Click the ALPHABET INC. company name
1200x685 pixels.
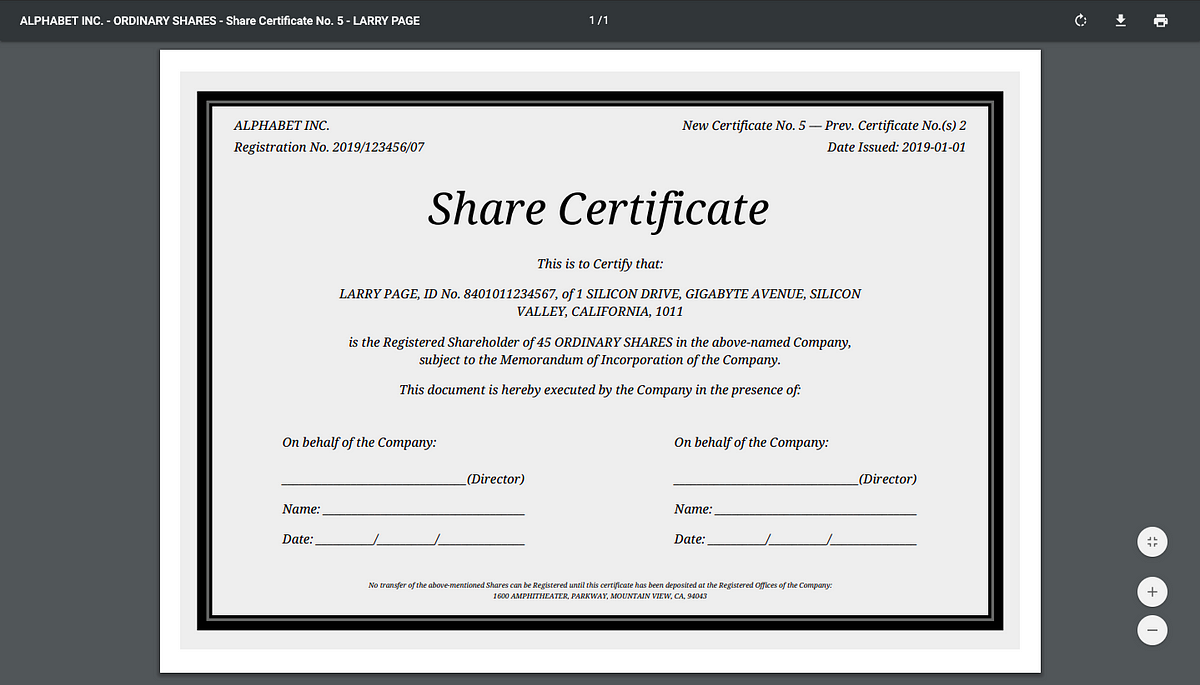(x=282, y=126)
